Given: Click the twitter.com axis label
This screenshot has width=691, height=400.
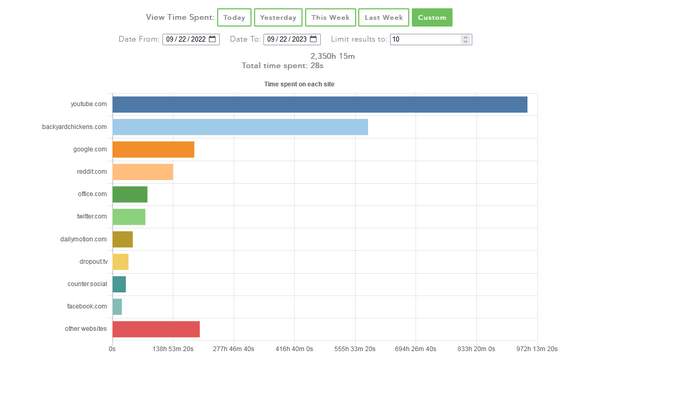Looking at the screenshot, I should pos(92,216).
